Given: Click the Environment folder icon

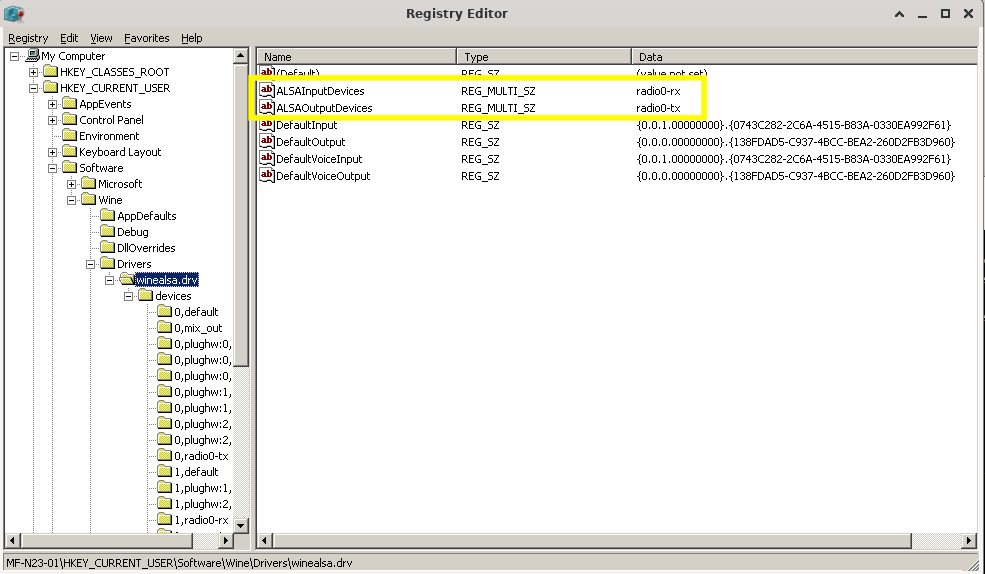Looking at the screenshot, I should coord(70,136).
